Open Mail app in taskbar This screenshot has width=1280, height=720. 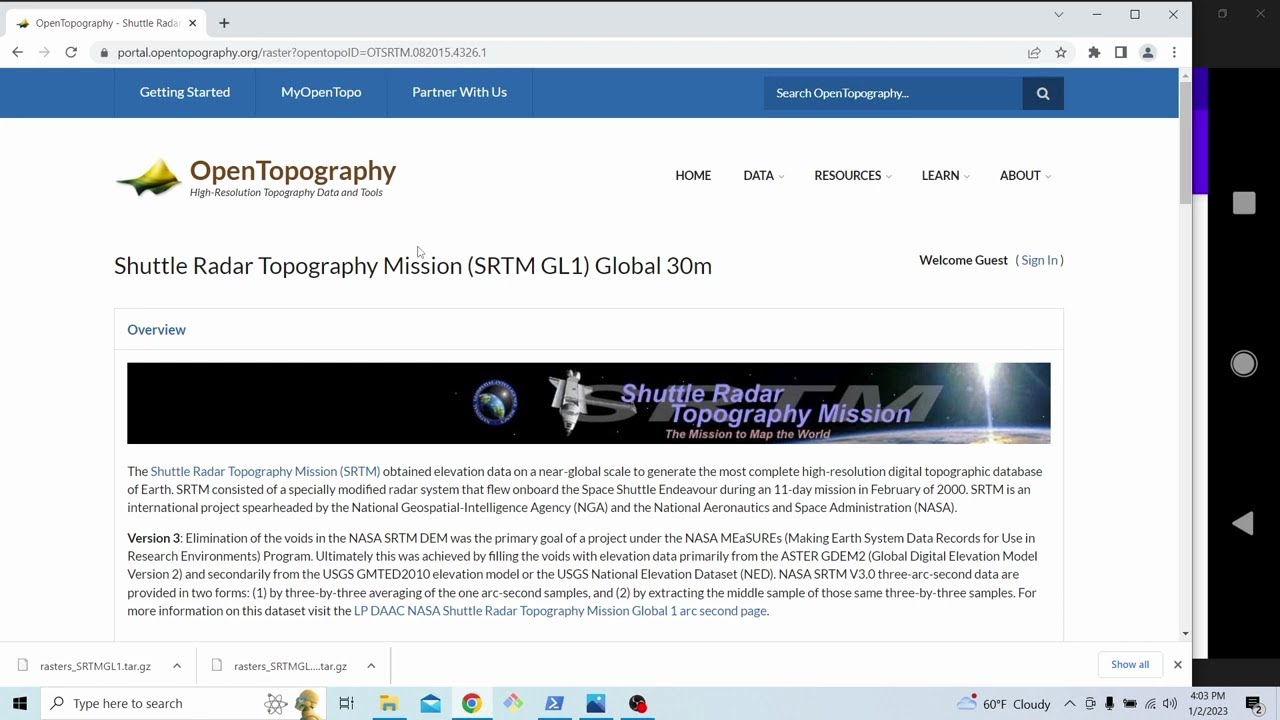[431, 703]
